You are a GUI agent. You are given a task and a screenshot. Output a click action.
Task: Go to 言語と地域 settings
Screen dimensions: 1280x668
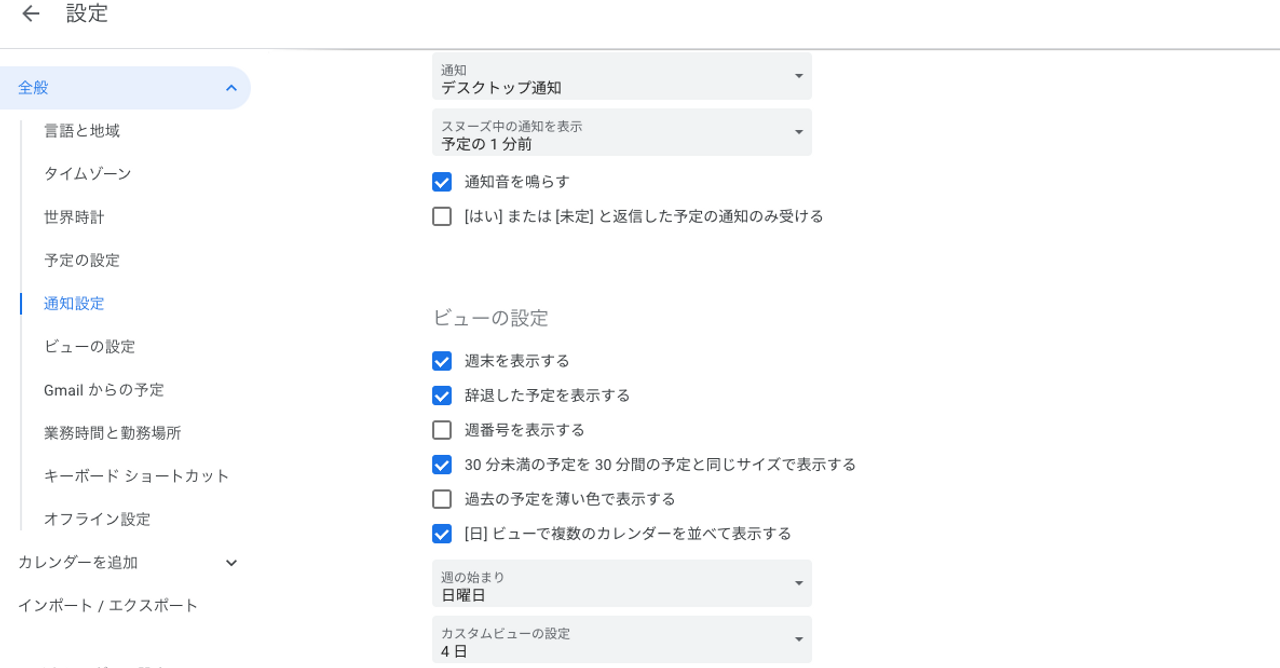click(82, 131)
